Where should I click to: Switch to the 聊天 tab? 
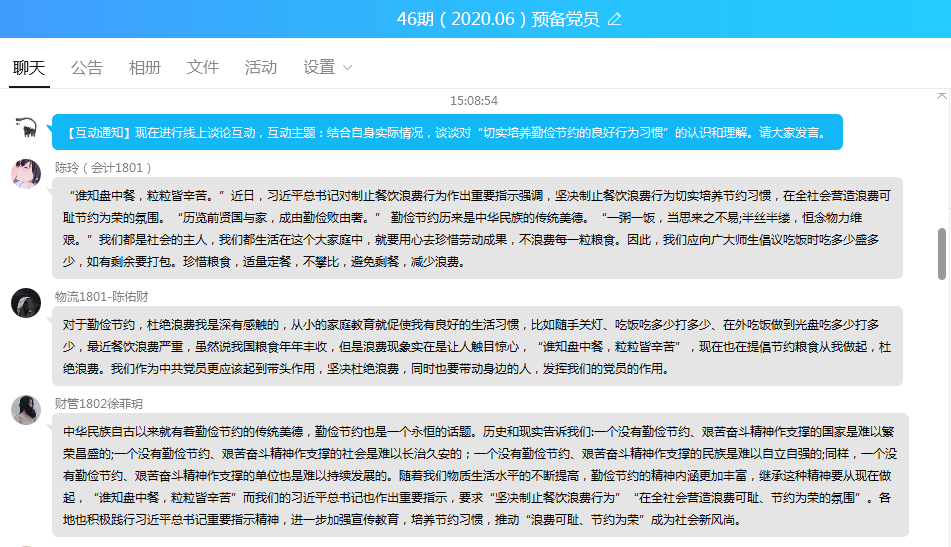click(29, 67)
